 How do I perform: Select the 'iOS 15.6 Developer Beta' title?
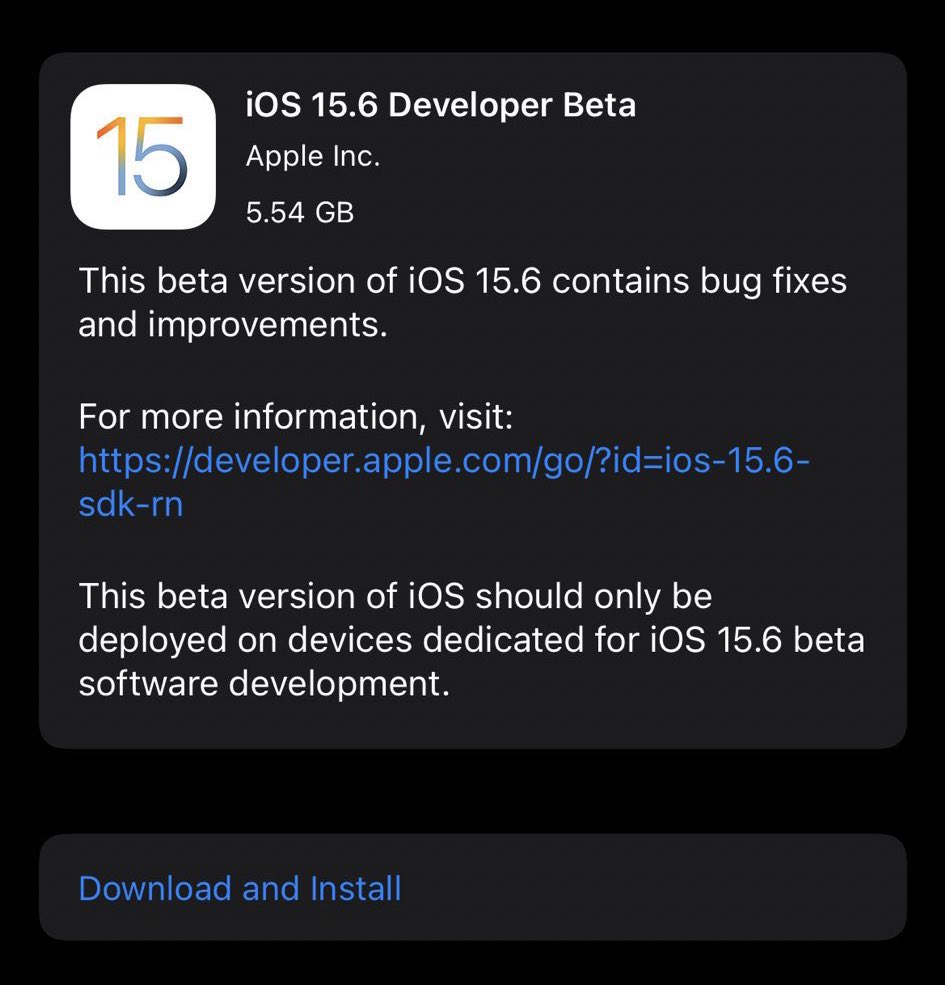click(x=440, y=104)
